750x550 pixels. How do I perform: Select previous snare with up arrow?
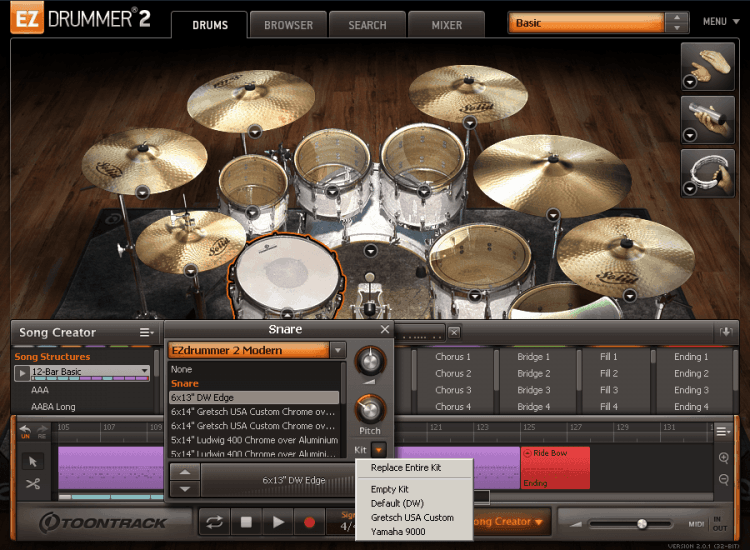coord(185,472)
